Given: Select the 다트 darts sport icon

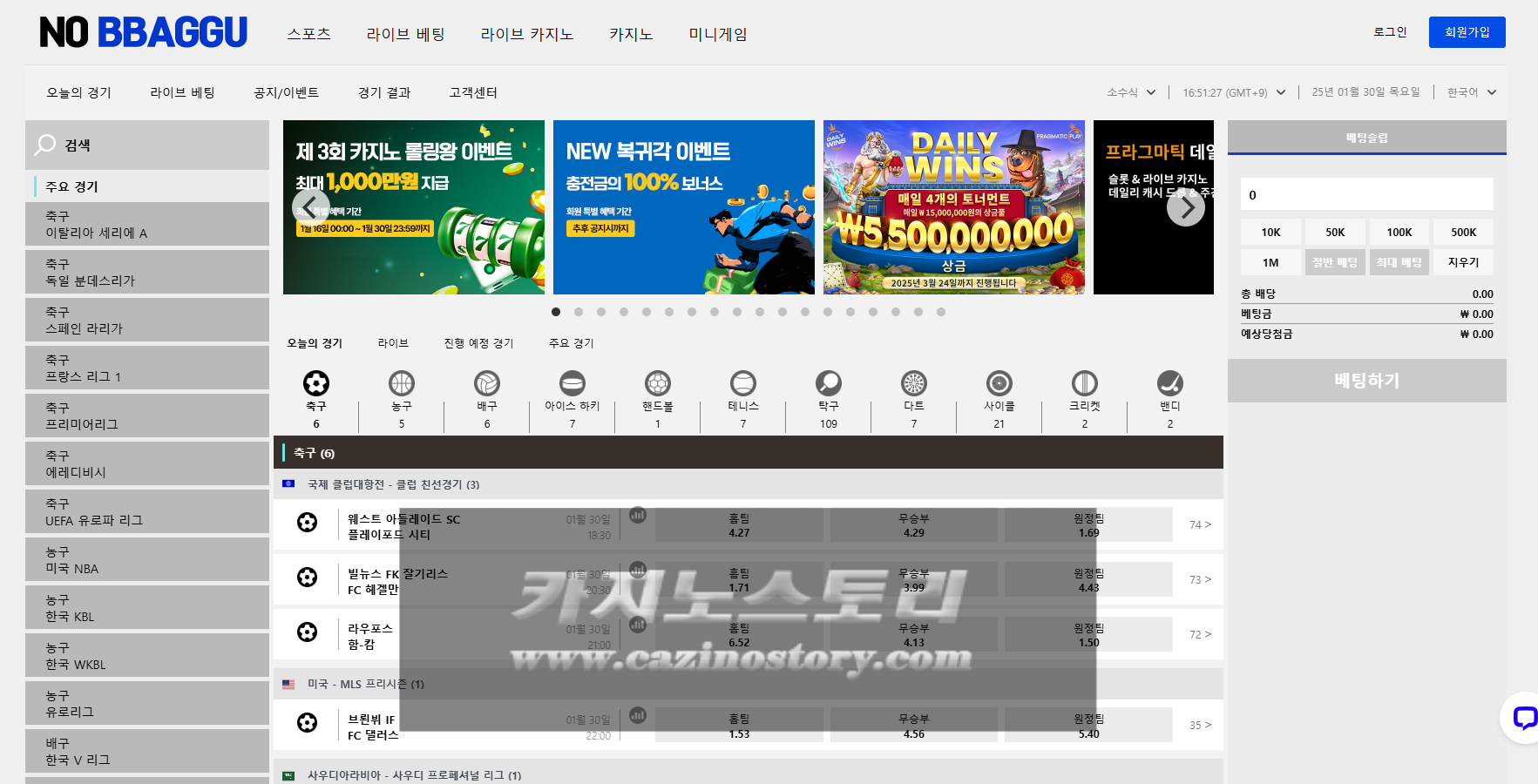Looking at the screenshot, I should (913, 383).
